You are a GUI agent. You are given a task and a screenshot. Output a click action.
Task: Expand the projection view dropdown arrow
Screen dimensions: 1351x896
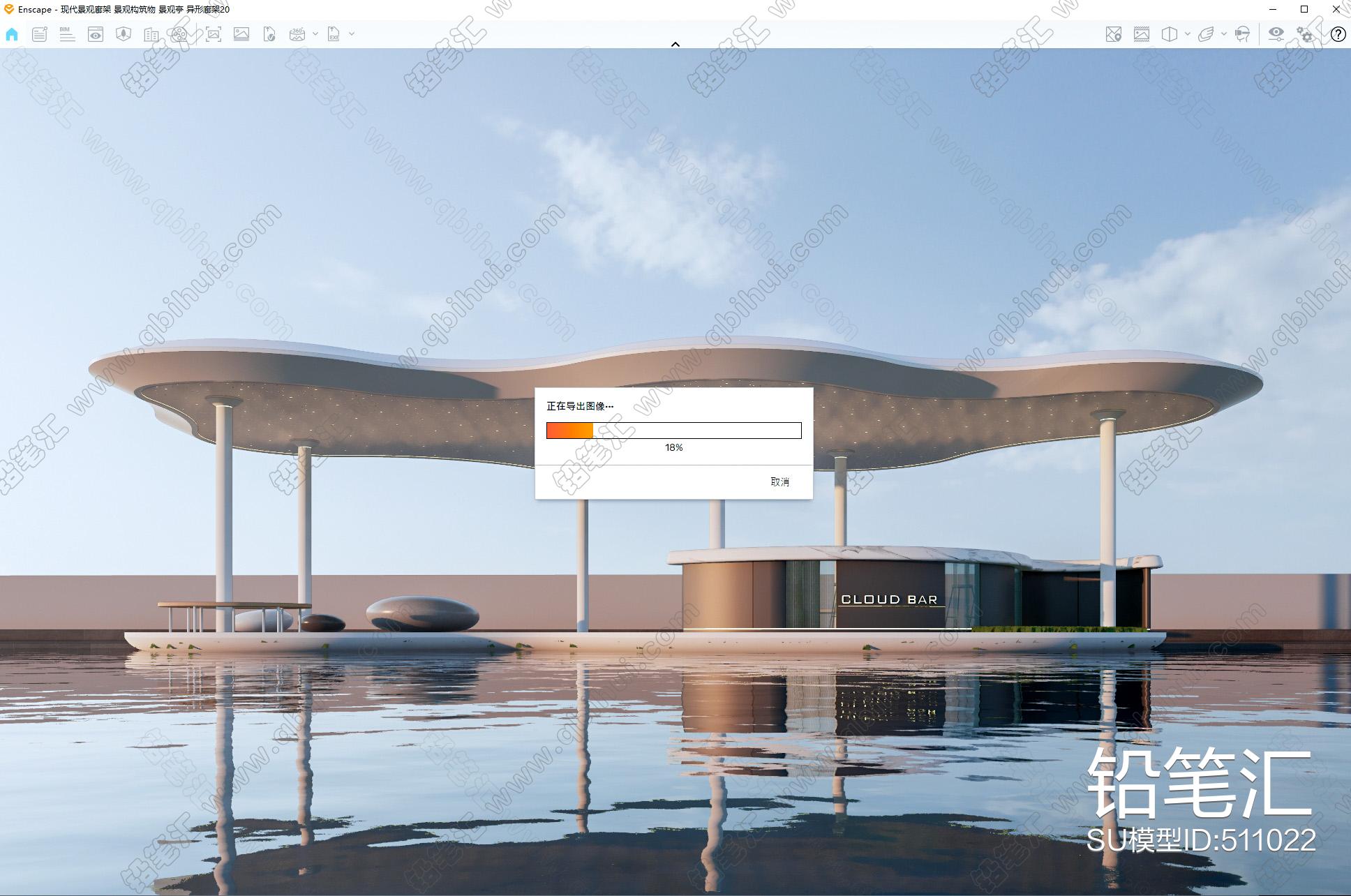click(1187, 33)
